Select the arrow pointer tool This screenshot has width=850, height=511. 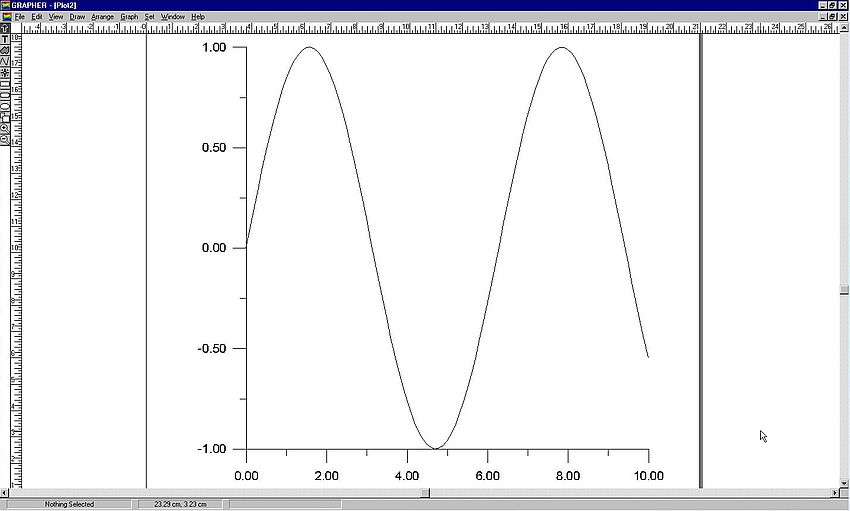tap(5, 28)
